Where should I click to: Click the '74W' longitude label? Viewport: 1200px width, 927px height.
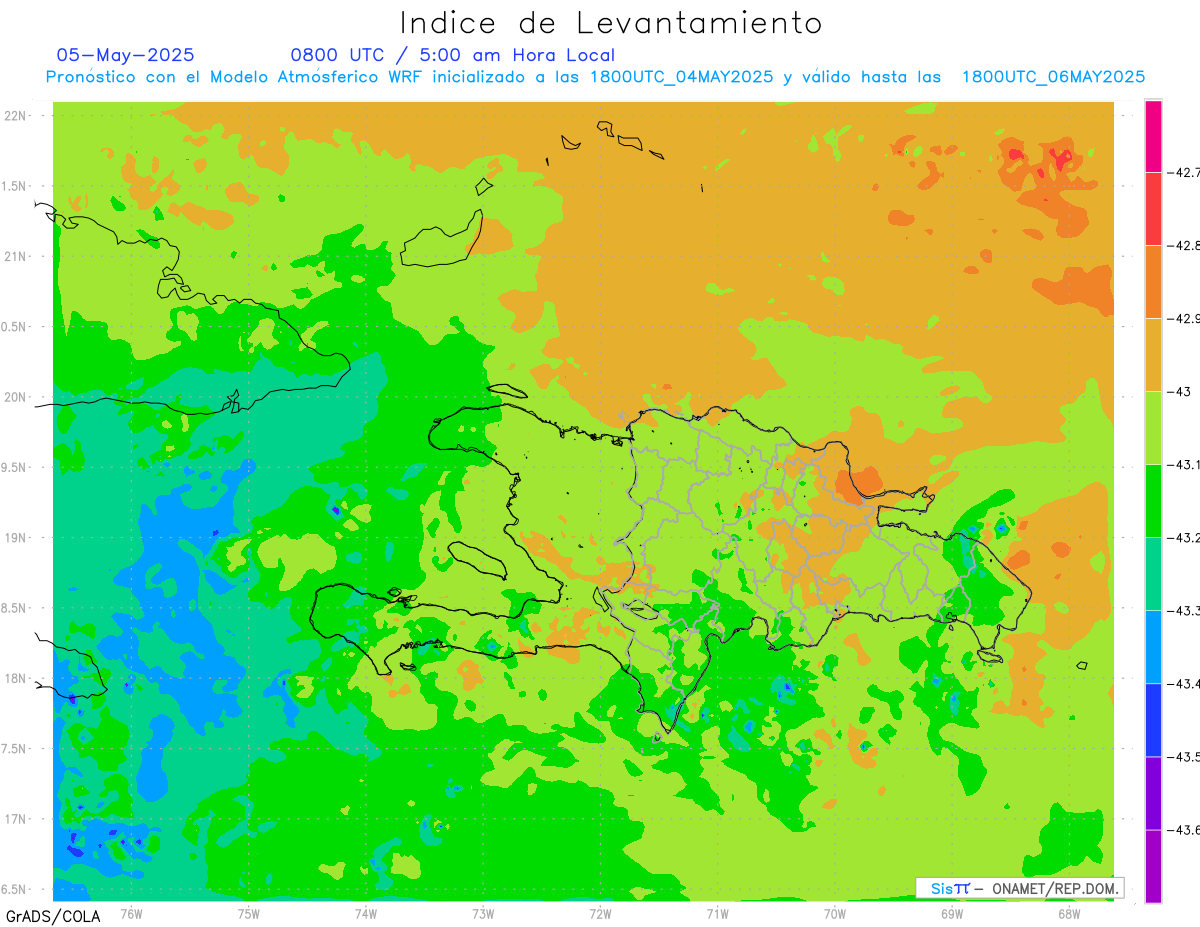365,913
